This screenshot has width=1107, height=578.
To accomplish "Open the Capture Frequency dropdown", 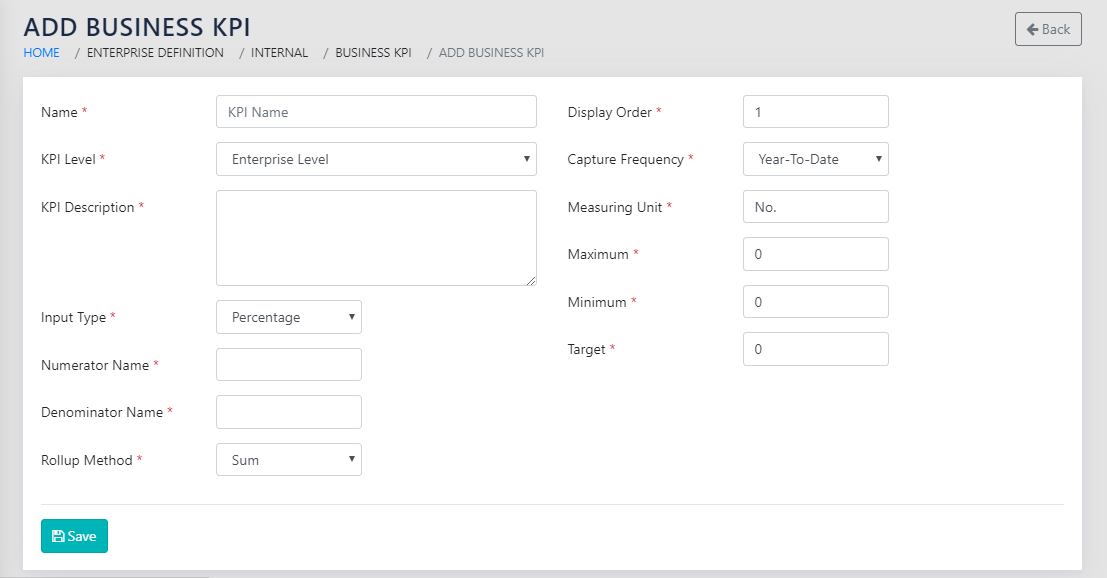I will click(815, 159).
